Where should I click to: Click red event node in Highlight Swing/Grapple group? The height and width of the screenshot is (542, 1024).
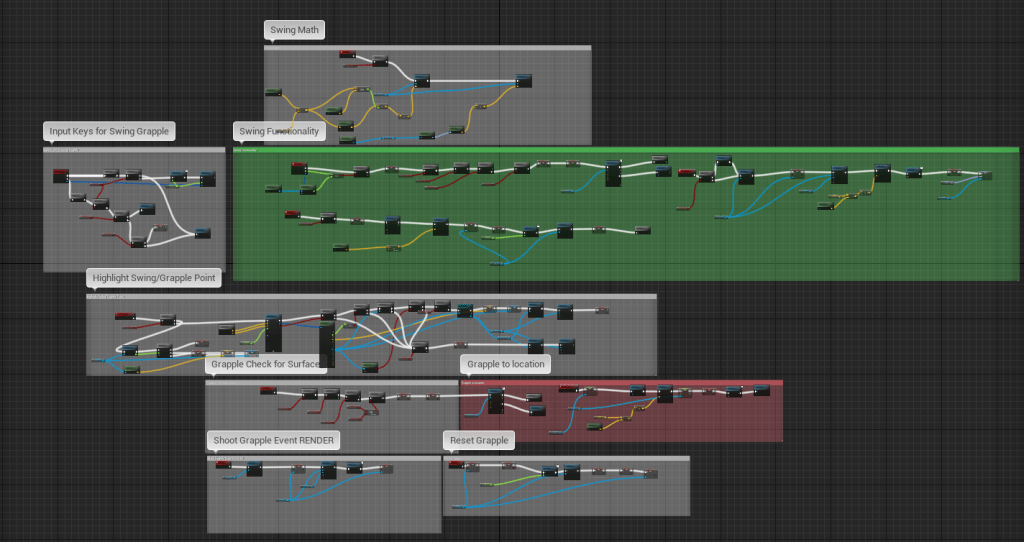click(124, 316)
